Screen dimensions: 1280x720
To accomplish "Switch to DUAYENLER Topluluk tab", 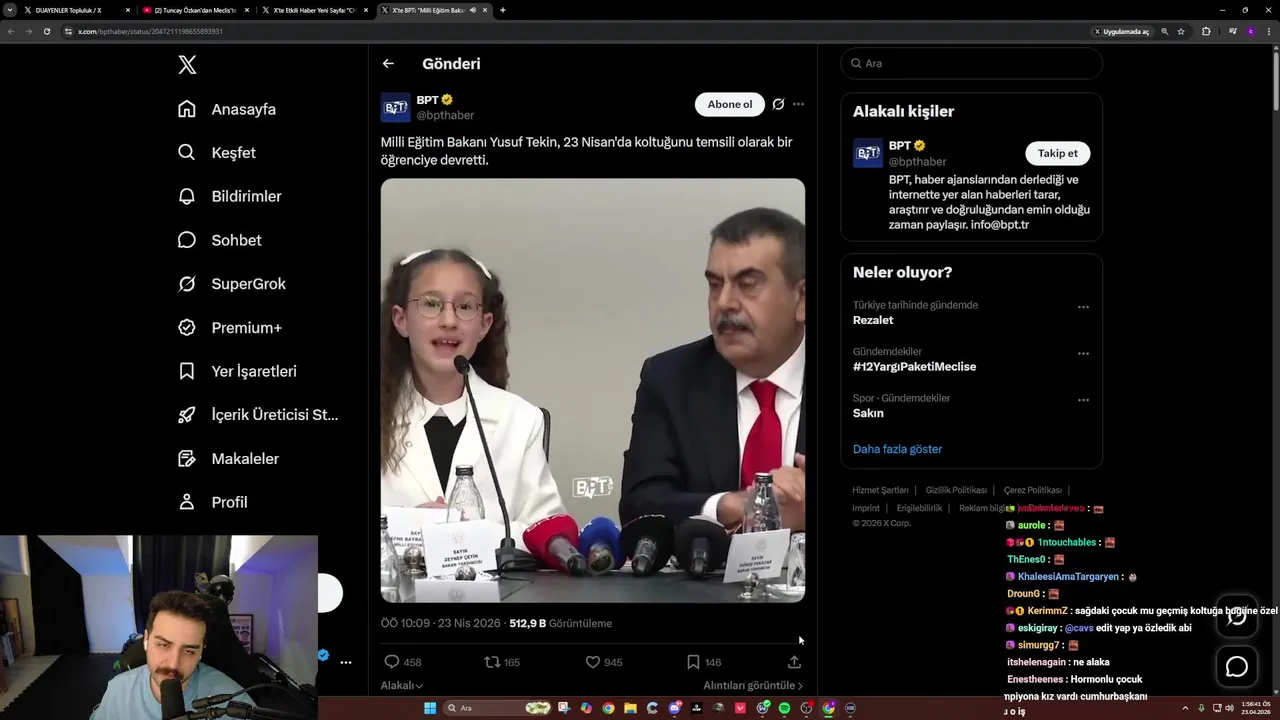I will coord(75,10).
